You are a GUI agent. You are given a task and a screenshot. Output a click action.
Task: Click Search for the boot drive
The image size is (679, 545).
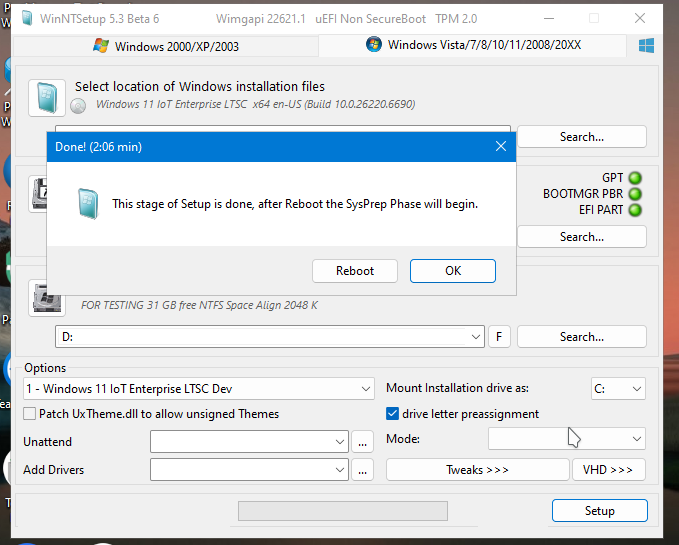click(x=582, y=237)
